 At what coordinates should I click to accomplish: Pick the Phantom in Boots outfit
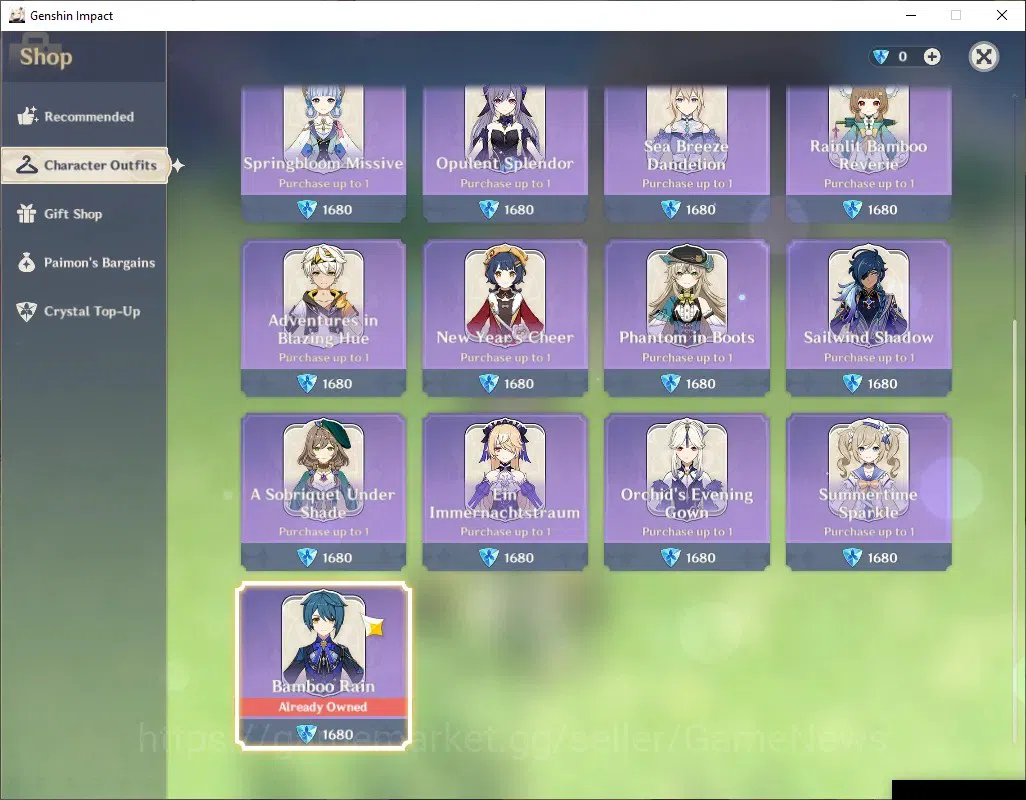pos(686,318)
